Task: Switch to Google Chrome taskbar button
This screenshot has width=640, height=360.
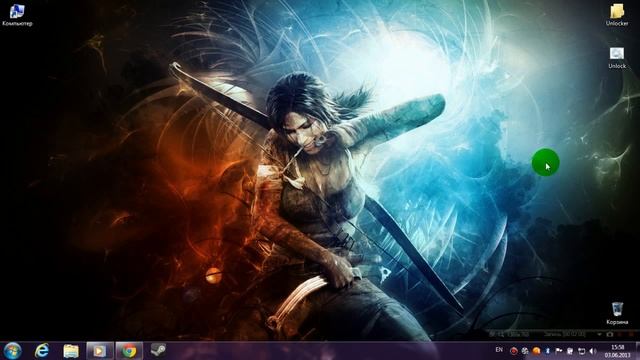Action: 129,351
